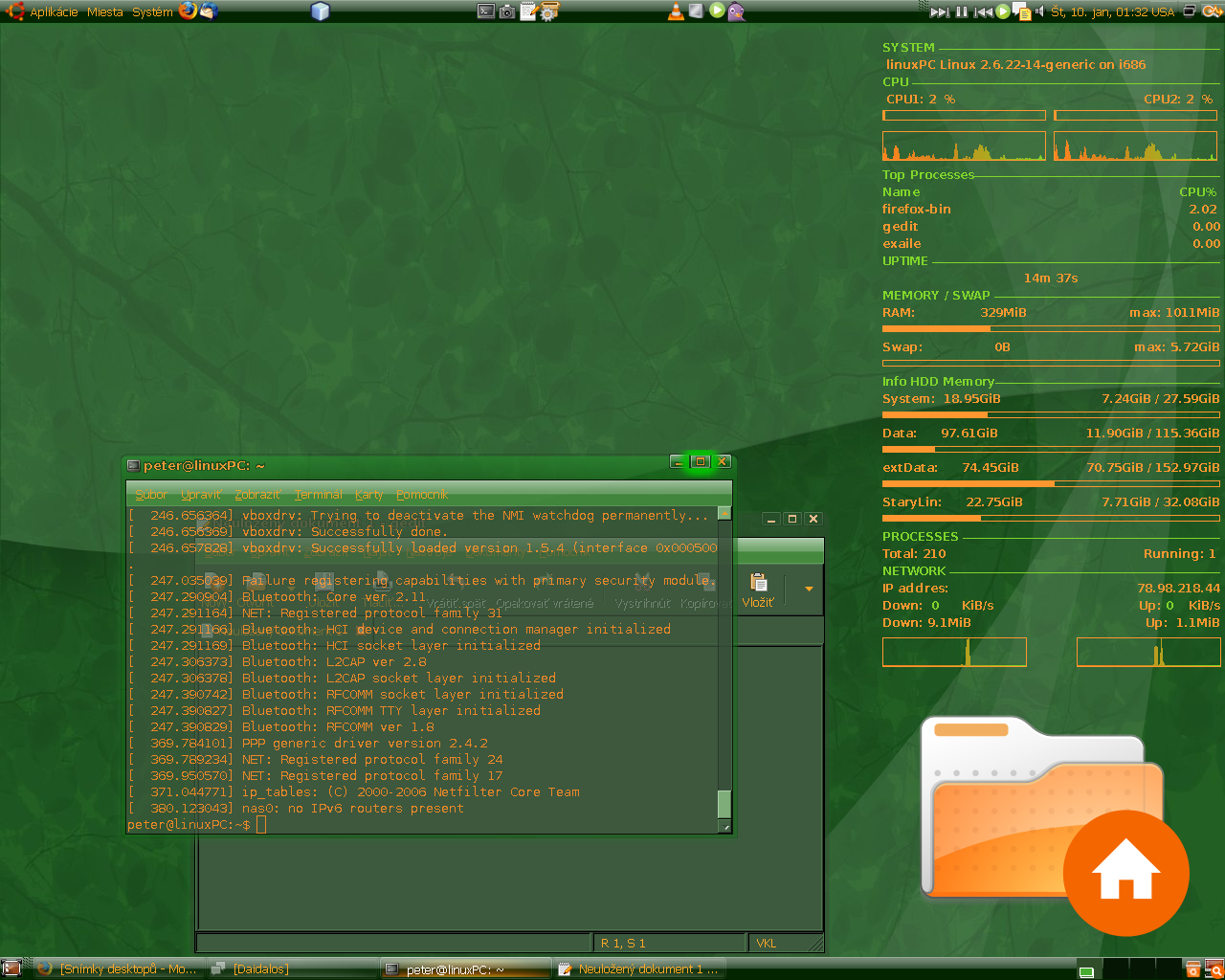Click the blue cube icon in top panel
The width and height of the screenshot is (1225, 980).
321,11
